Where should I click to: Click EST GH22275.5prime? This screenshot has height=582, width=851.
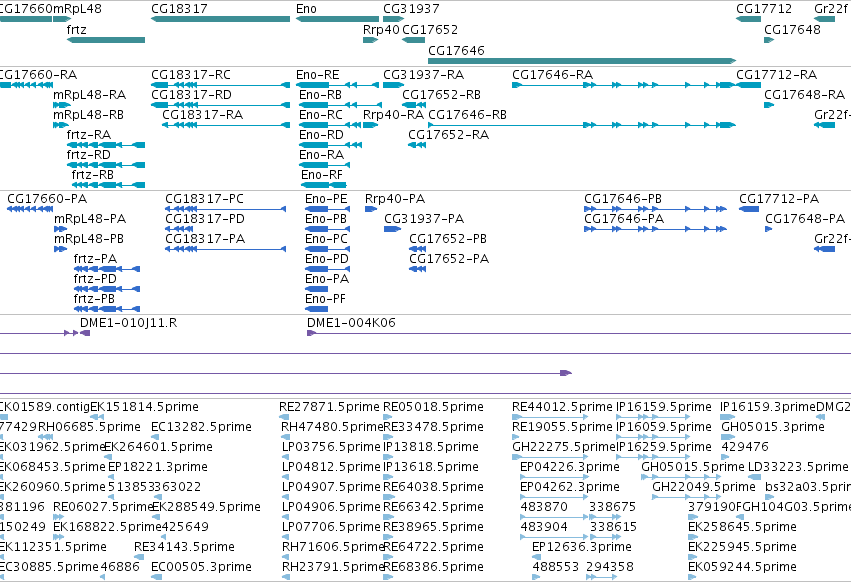coord(564,447)
